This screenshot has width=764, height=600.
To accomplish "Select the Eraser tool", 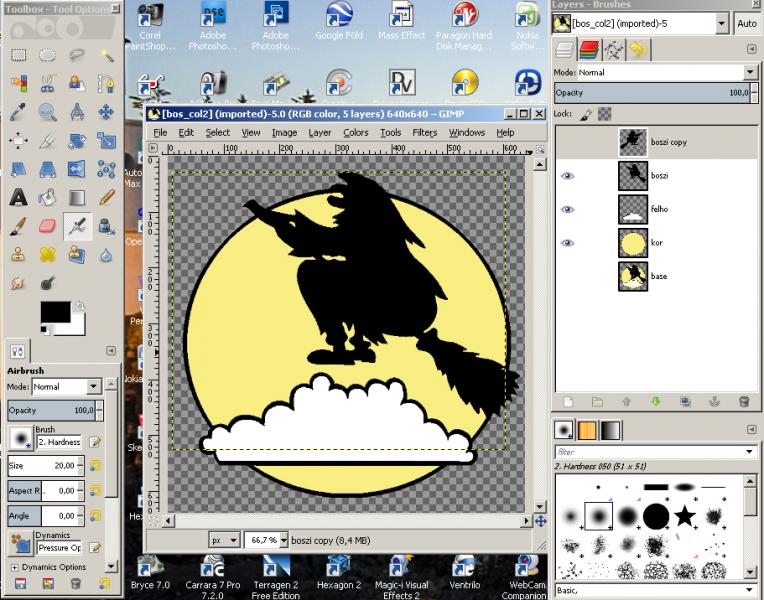I will click(x=47, y=226).
